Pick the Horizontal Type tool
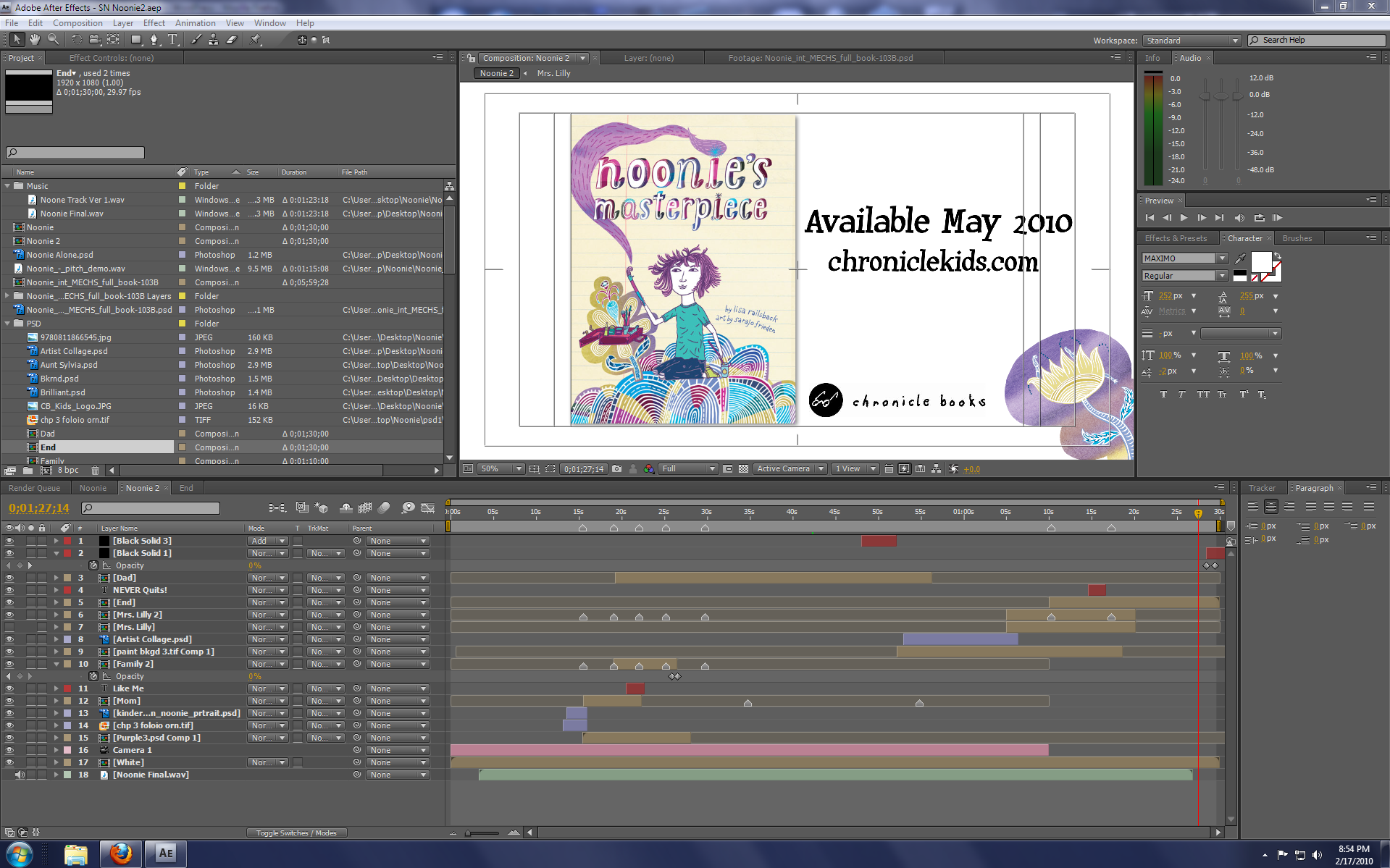This screenshot has width=1390, height=868. tap(172, 40)
